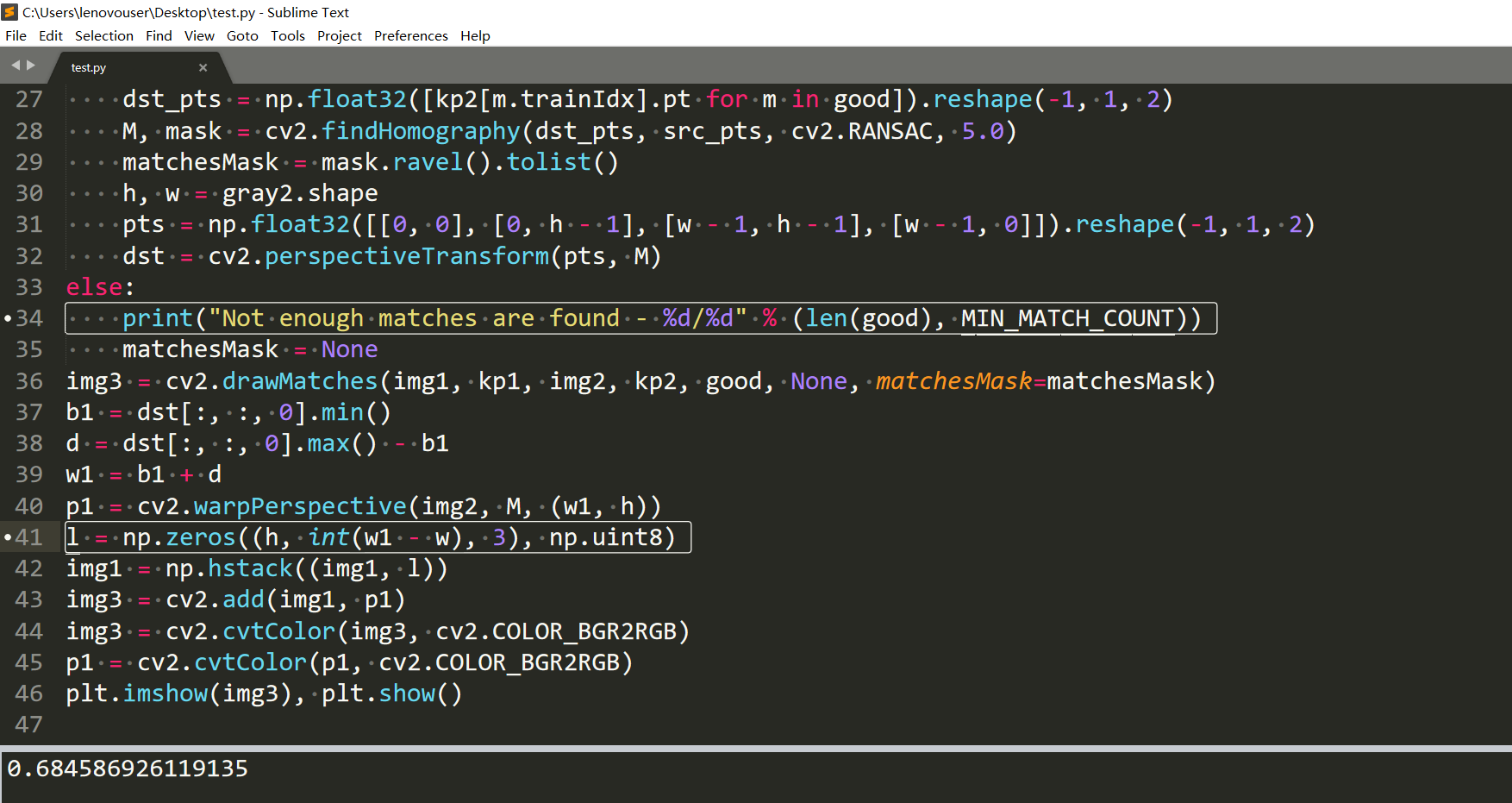Click on hstack in line 42
This screenshot has width=1512, height=803.
tap(251, 568)
